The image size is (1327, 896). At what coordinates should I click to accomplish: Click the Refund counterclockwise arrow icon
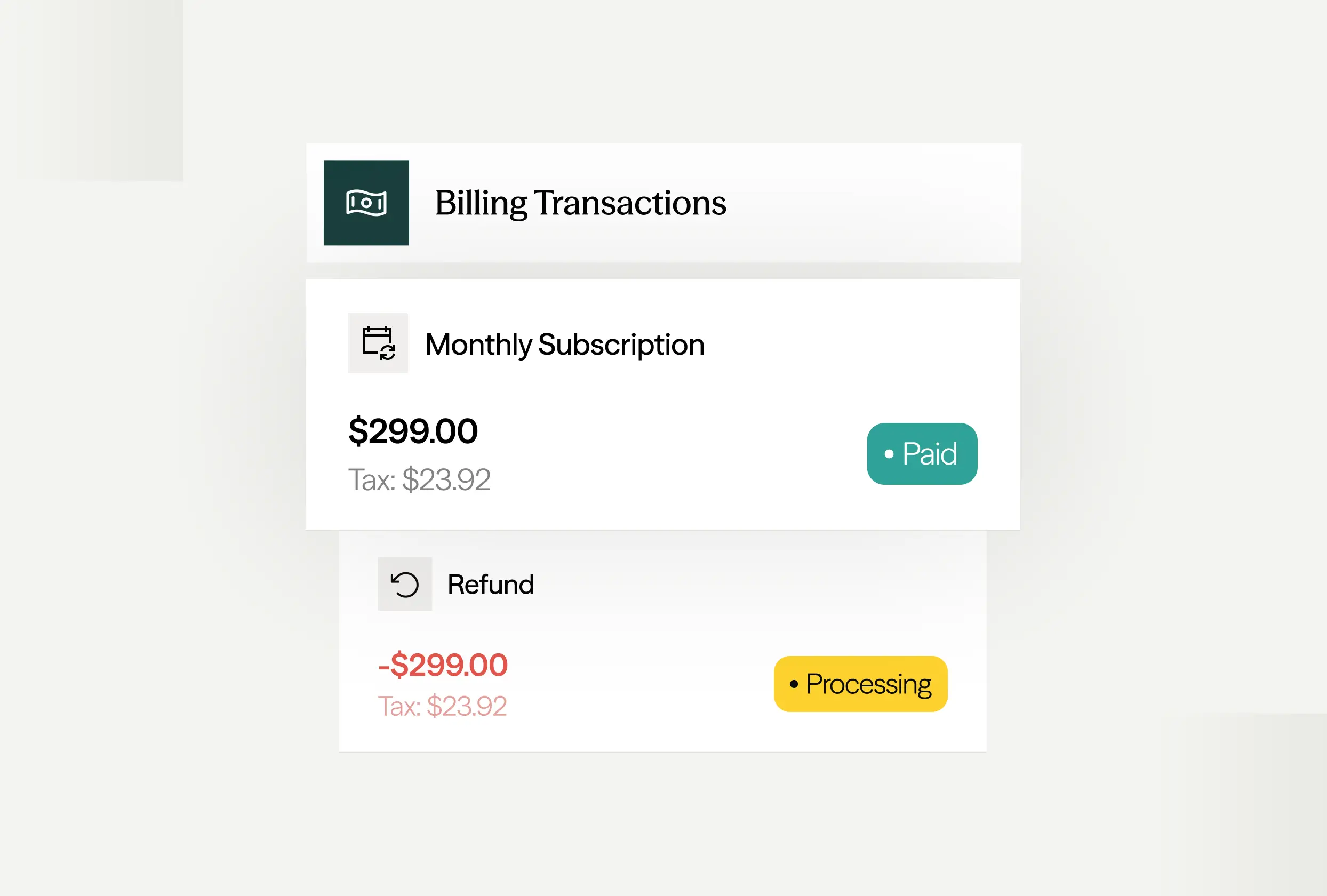tap(405, 584)
